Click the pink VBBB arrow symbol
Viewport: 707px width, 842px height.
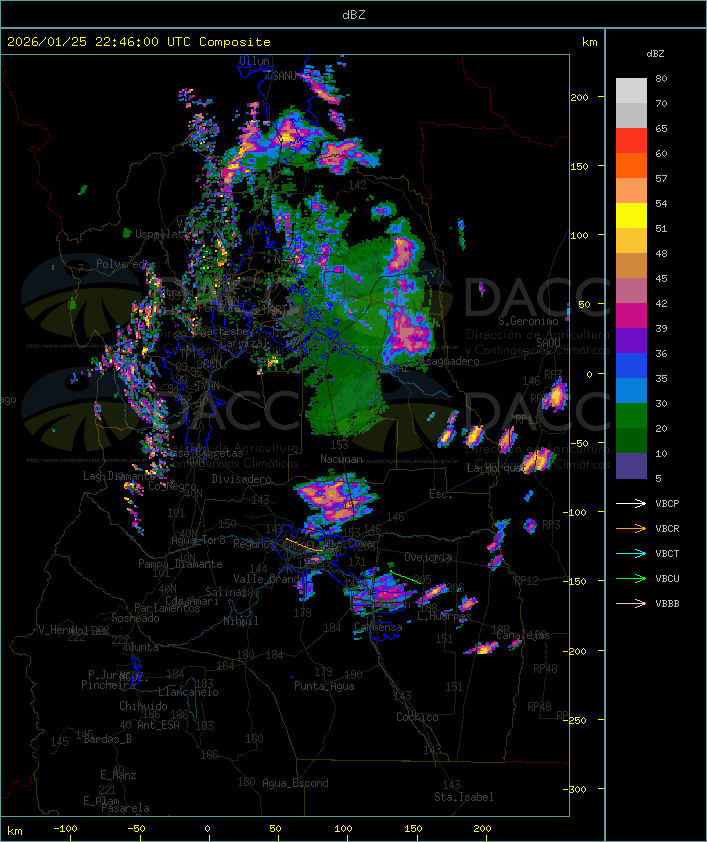coord(631,603)
